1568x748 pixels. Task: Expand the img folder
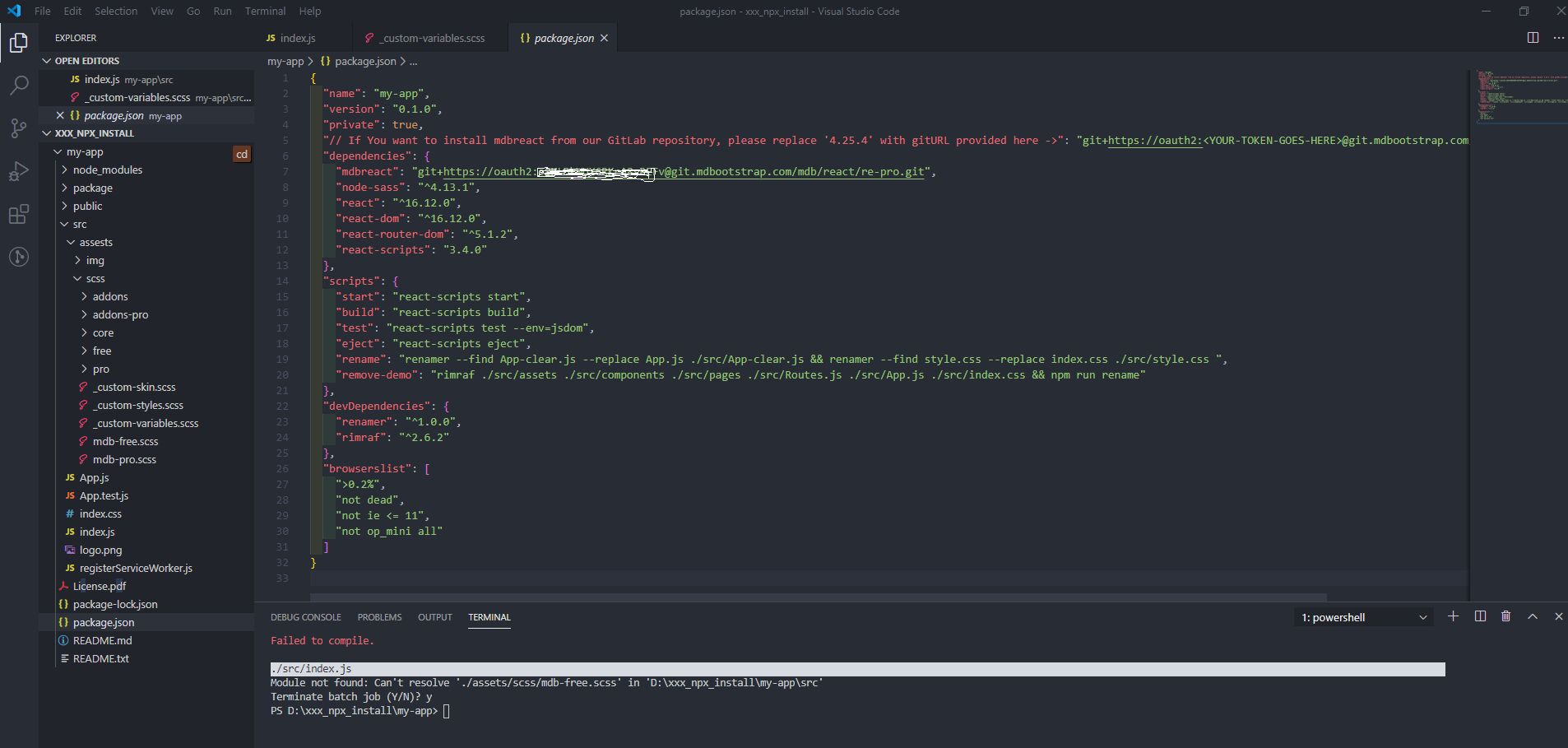click(77, 260)
